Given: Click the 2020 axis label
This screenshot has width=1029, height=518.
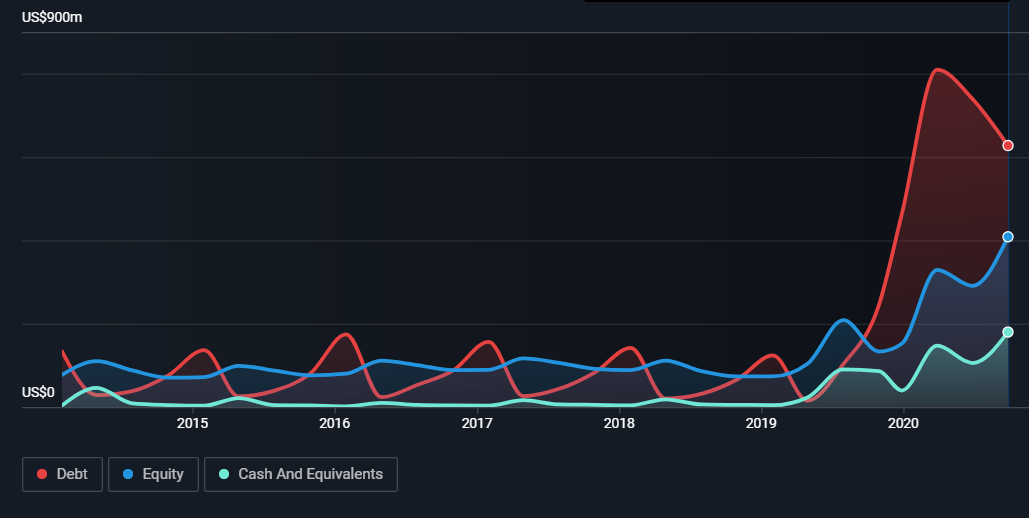Looking at the screenshot, I should coord(904,423).
